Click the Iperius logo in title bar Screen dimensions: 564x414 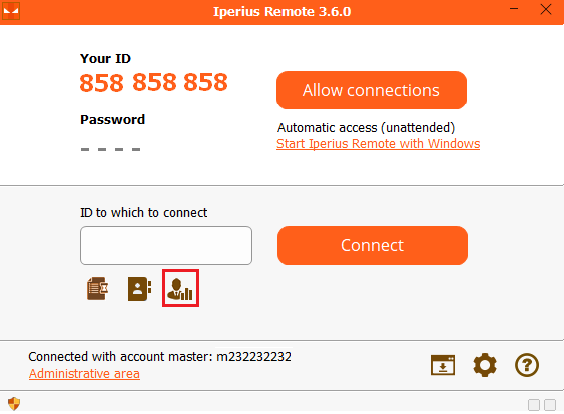click(11, 11)
